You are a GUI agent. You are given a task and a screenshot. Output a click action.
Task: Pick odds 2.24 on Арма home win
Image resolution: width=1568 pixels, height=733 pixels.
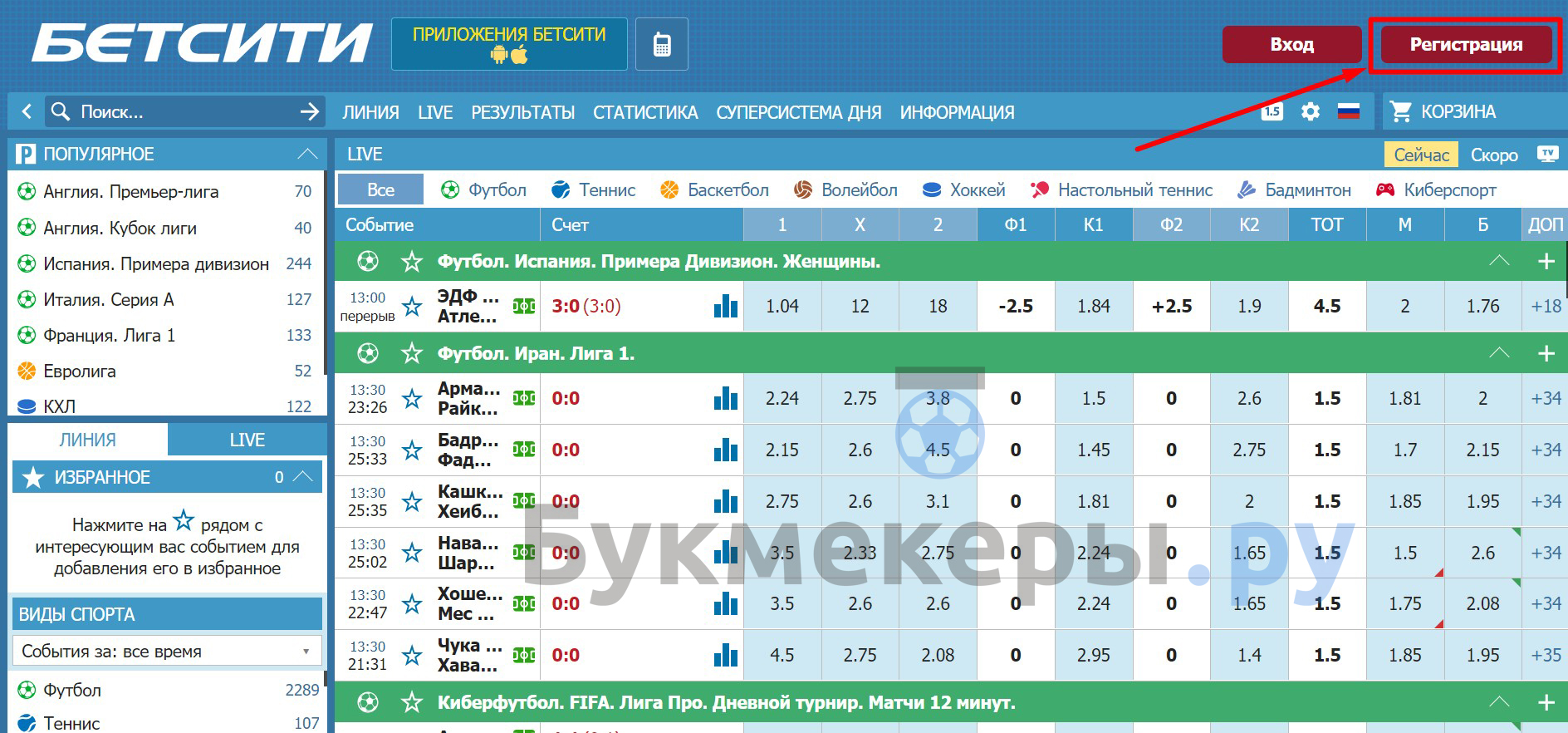pyautogui.click(x=782, y=398)
